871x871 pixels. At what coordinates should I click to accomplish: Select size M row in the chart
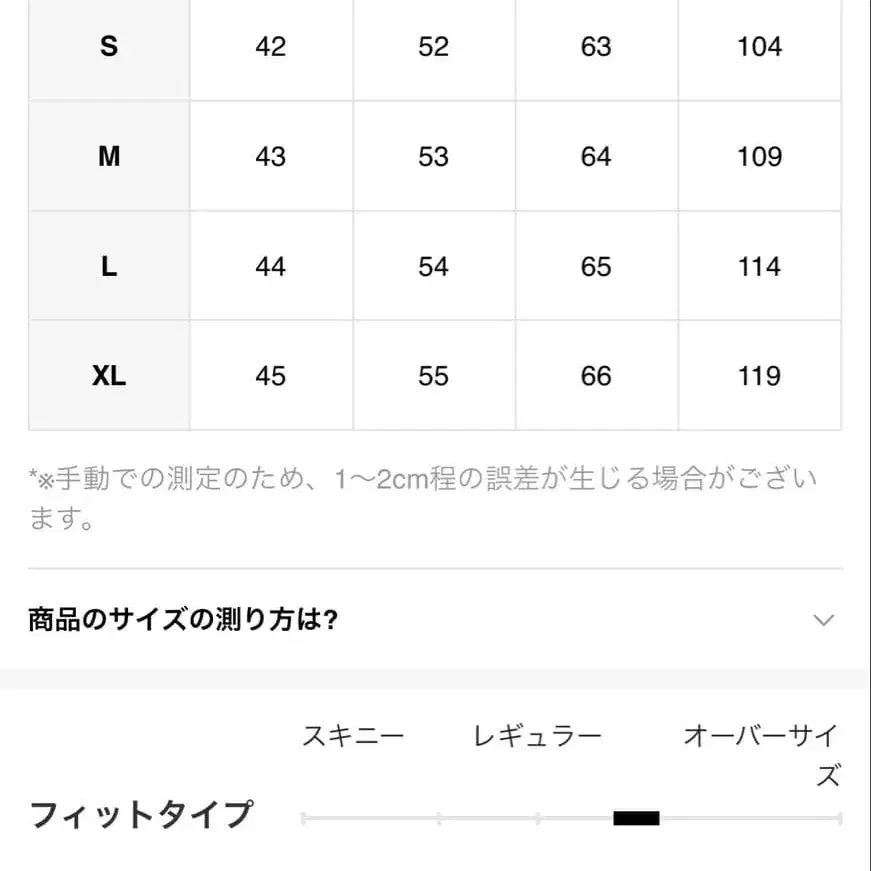point(108,156)
